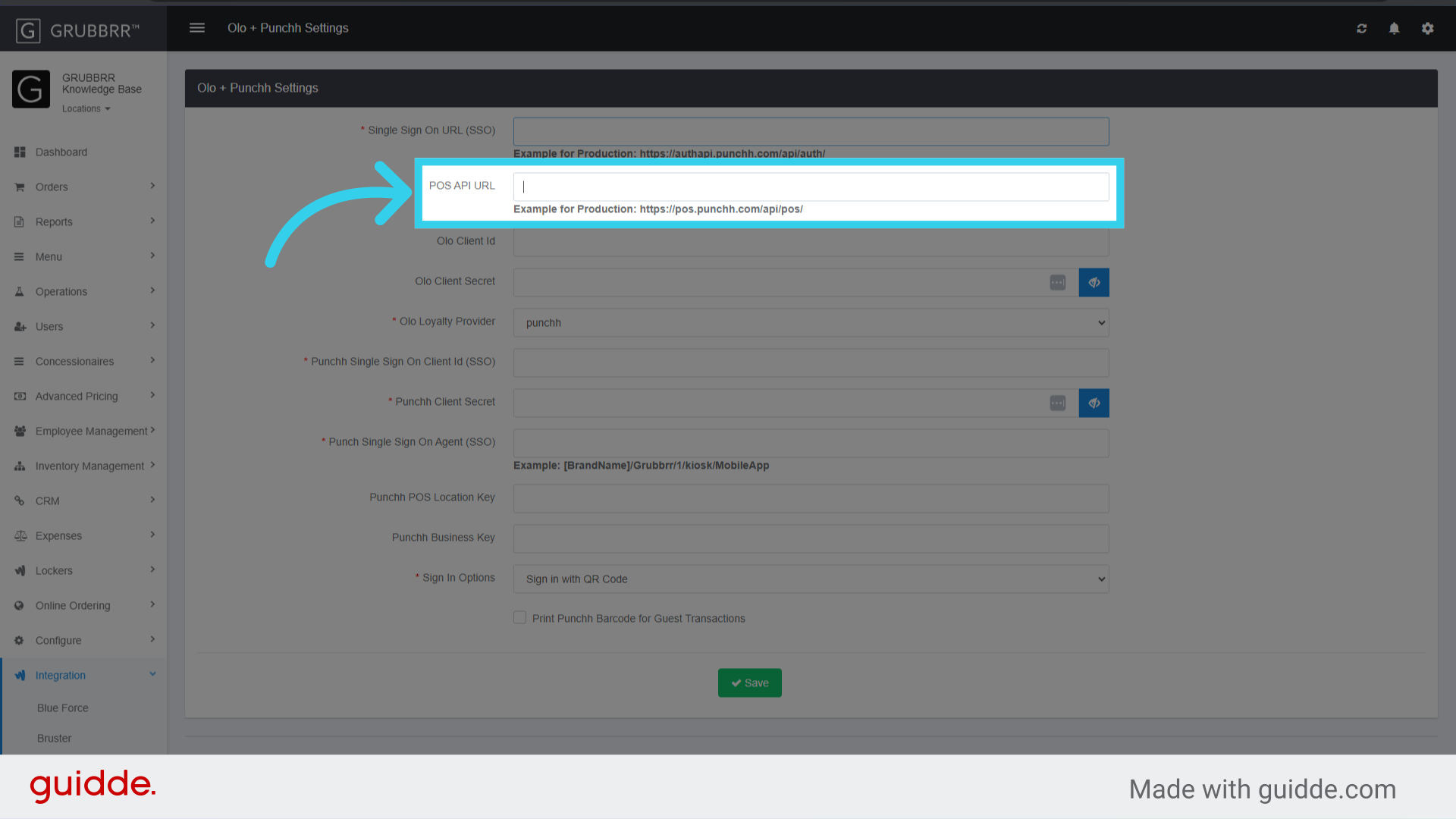Open Bruster integration
Image resolution: width=1456 pixels, height=819 pixels.
coord(55,739)
